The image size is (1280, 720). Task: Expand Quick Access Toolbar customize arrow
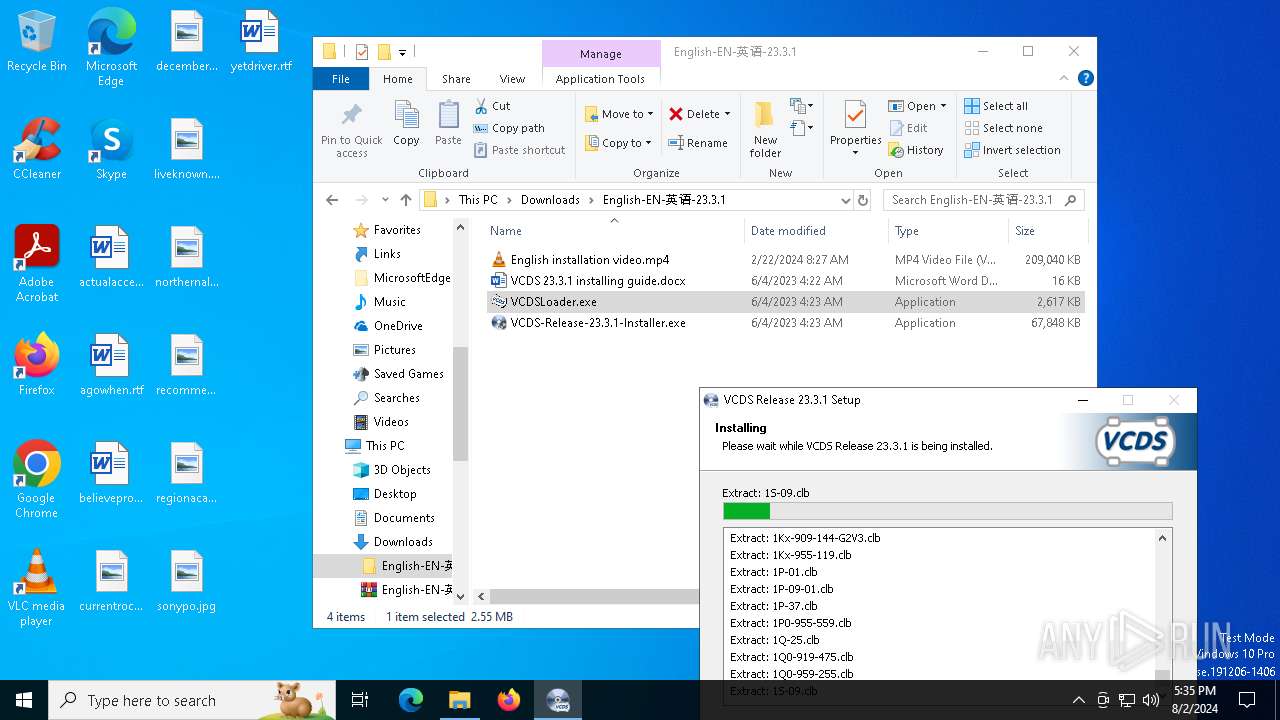[x=402, y=52]
